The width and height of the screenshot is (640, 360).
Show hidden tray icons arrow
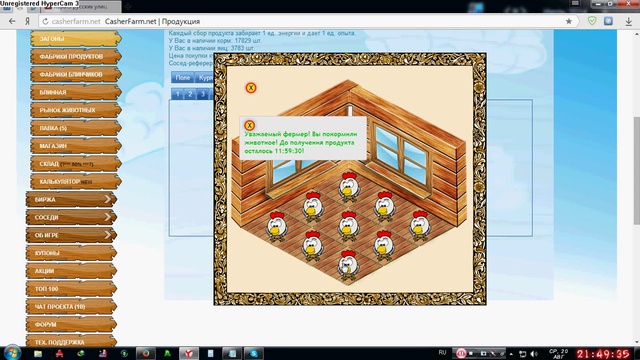511,354
